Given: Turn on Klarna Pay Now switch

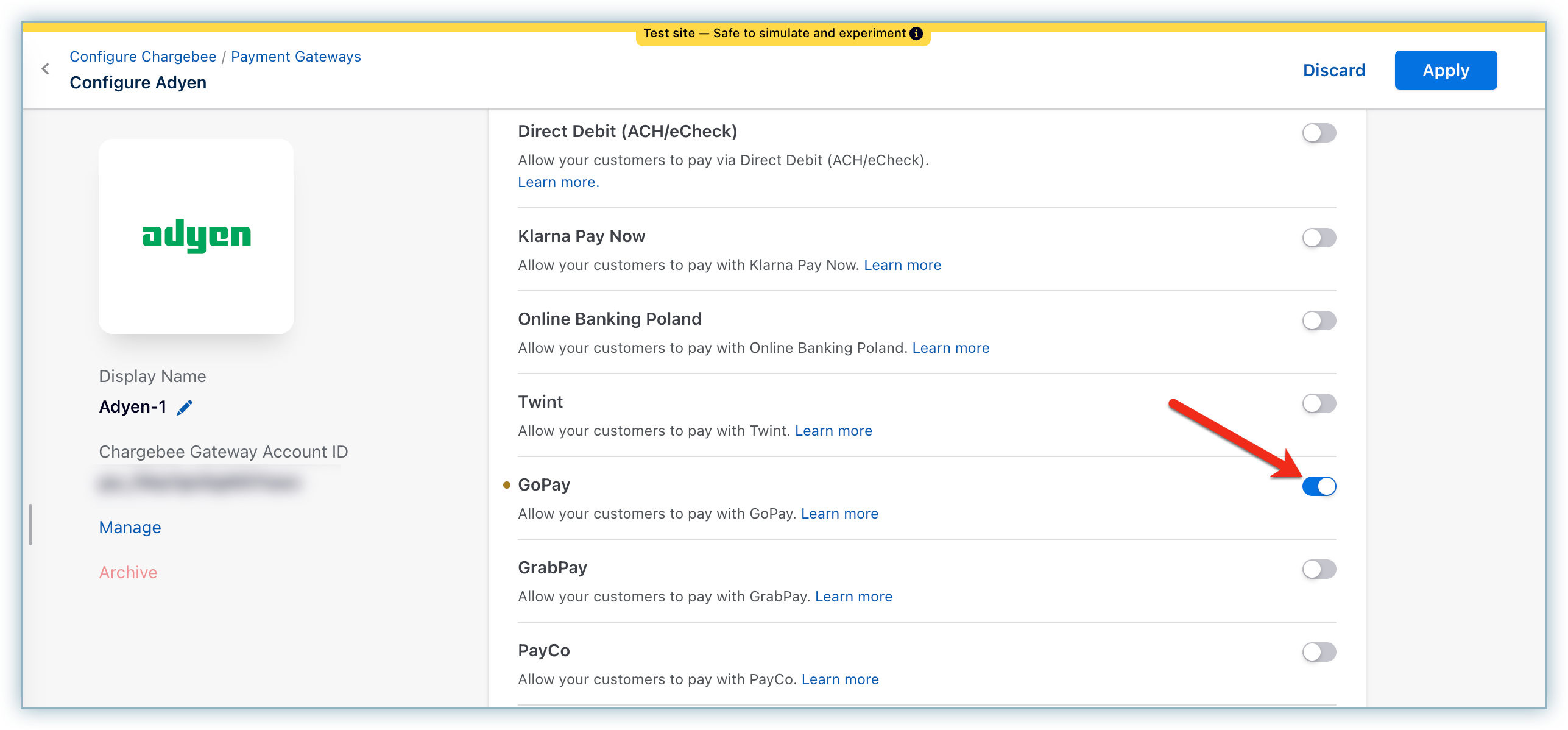Looking at the screenshot, I should point(1319,238).
